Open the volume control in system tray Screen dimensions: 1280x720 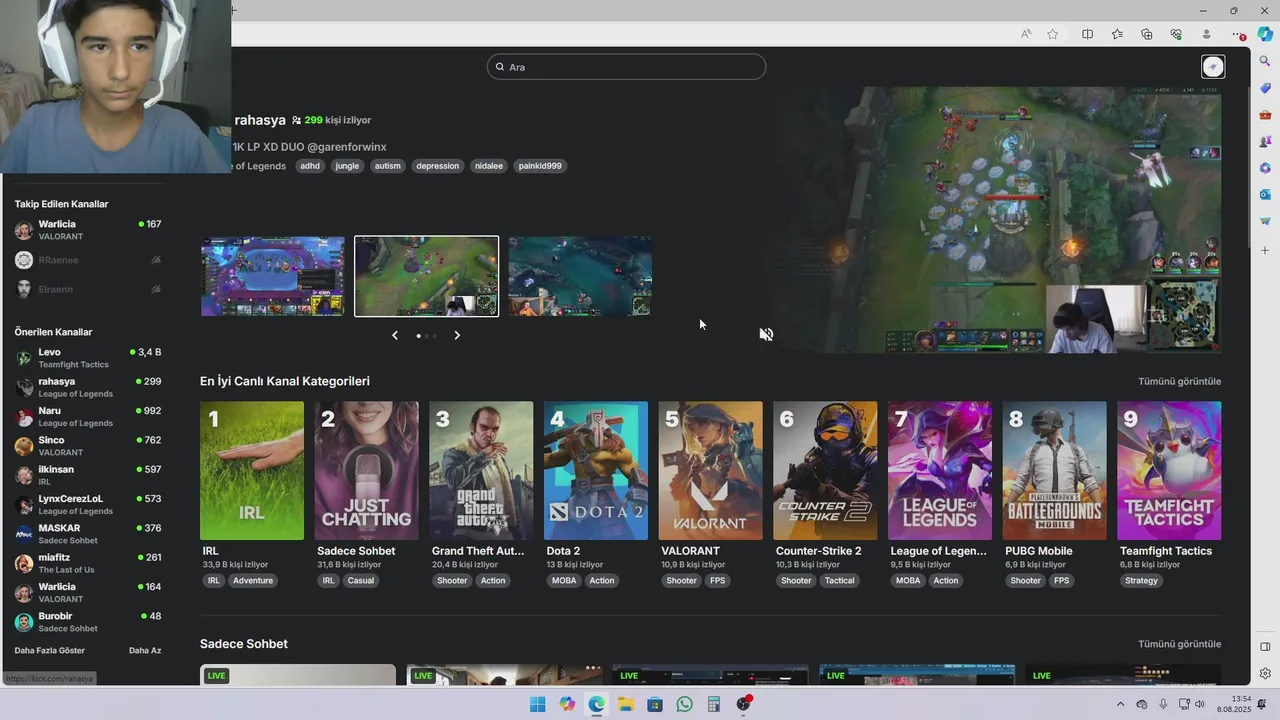point(1200,704)
